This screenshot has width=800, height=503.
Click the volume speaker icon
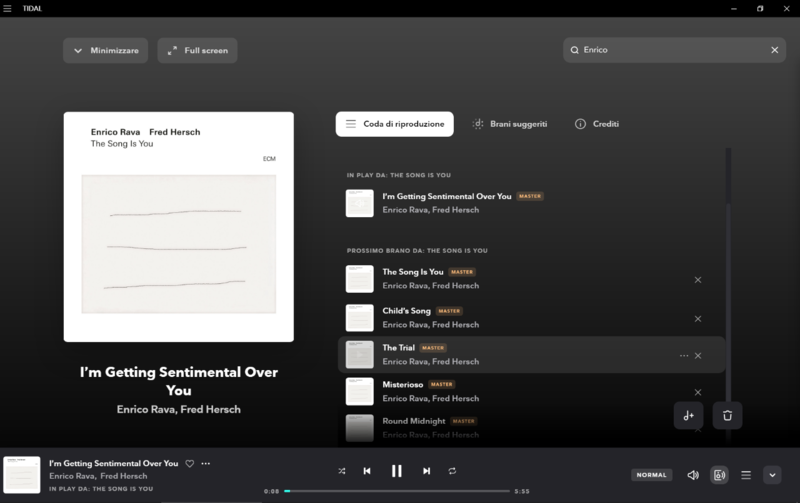[x=693, y=475]
